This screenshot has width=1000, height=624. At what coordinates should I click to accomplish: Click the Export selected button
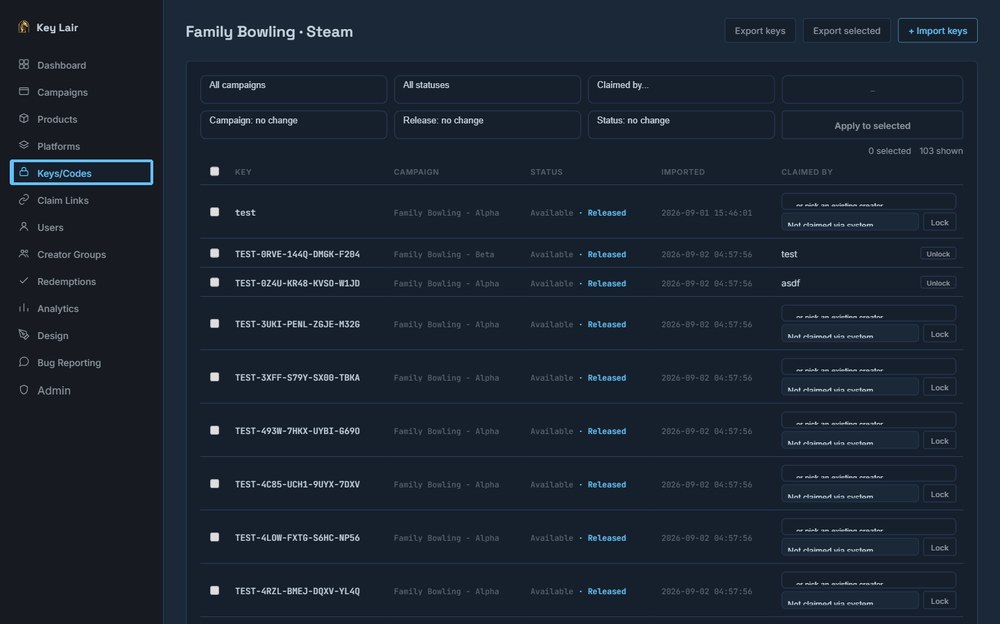point(846,31)
